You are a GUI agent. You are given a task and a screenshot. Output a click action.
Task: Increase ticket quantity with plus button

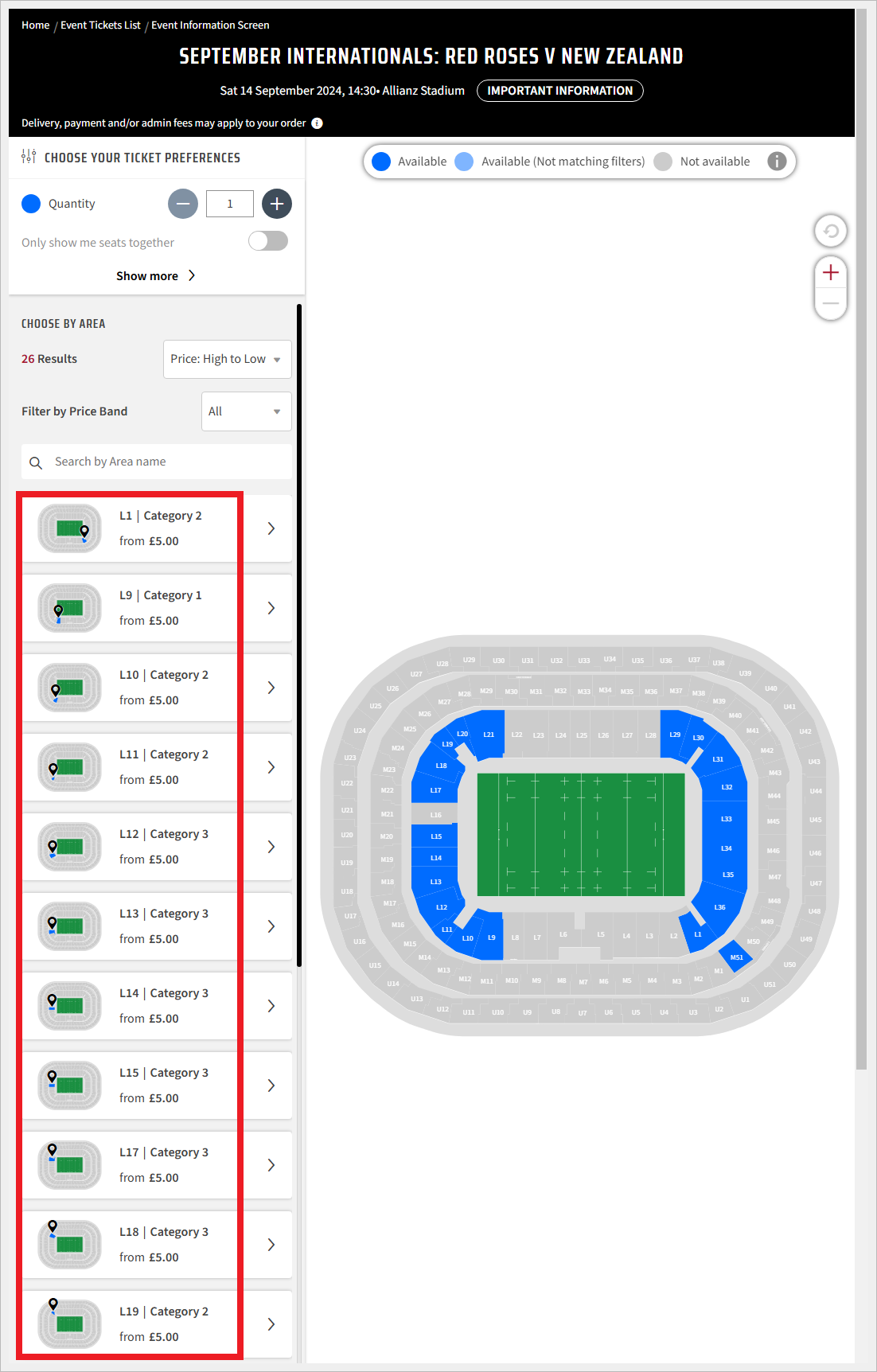[x=276, y=204]
